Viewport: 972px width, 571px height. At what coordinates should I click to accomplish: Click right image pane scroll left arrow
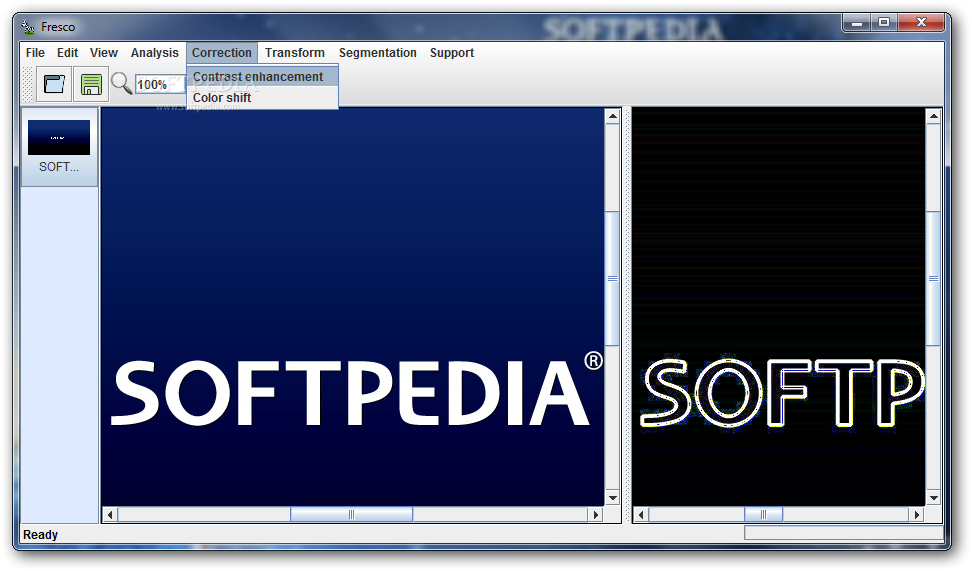click(641, 515)
